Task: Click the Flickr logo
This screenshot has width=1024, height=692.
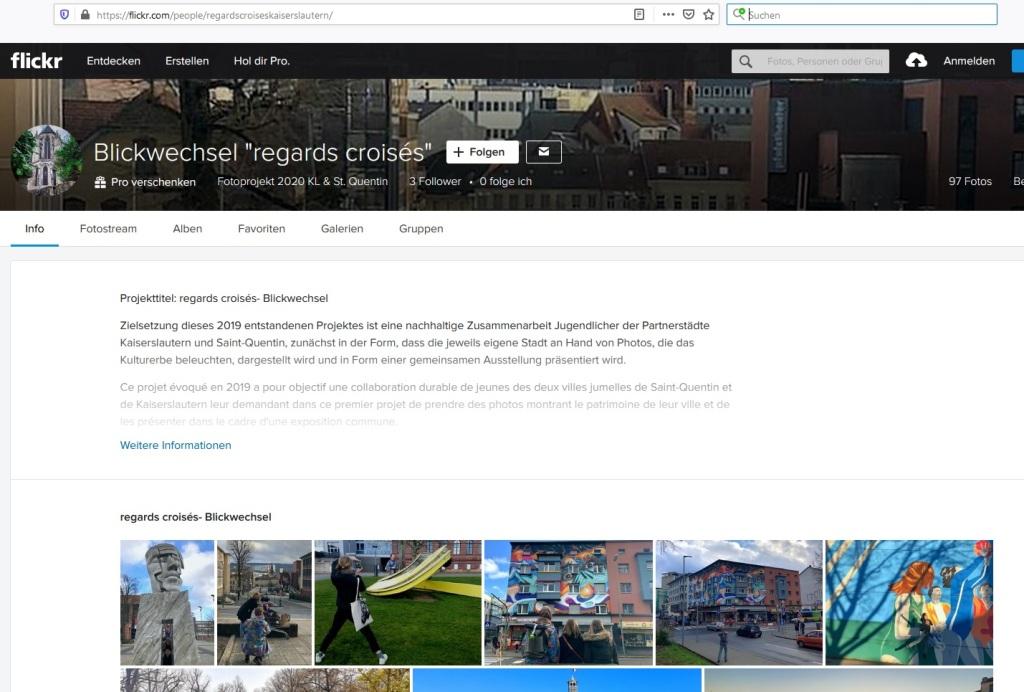Action: (x=36, y=61)
